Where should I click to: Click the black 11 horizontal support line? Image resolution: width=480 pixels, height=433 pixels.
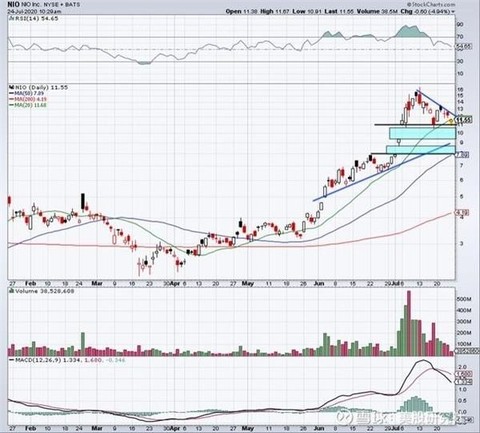[x=415, y=125]
